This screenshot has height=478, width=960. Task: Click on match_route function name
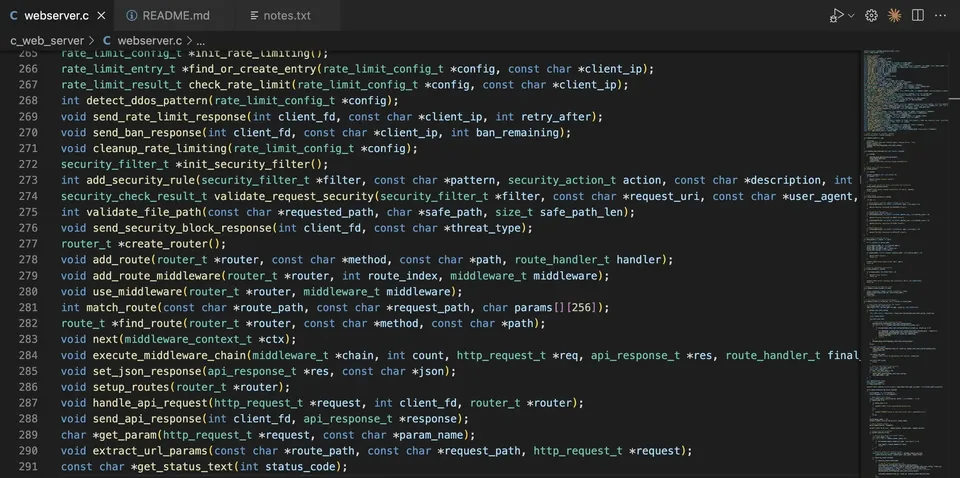click(x=121, y=307)
